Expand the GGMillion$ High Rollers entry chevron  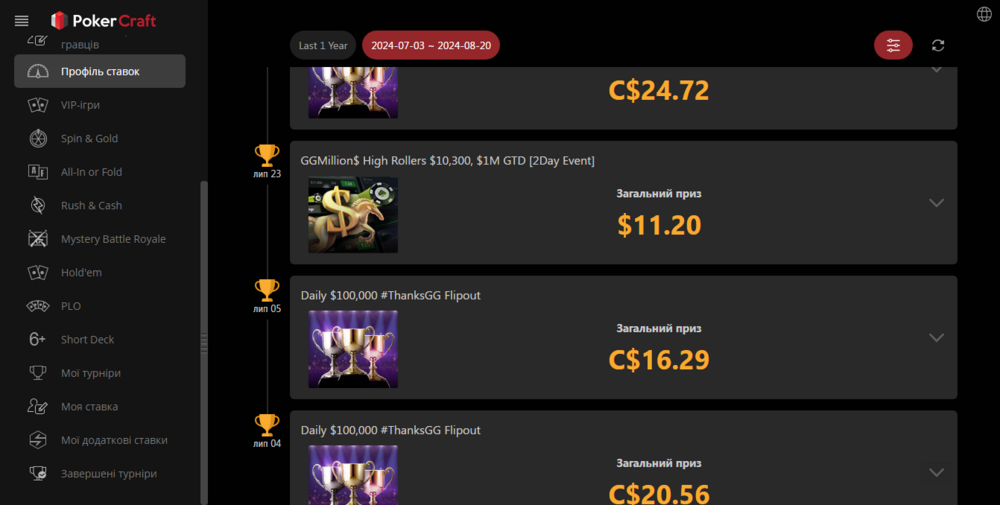[936, 203]
